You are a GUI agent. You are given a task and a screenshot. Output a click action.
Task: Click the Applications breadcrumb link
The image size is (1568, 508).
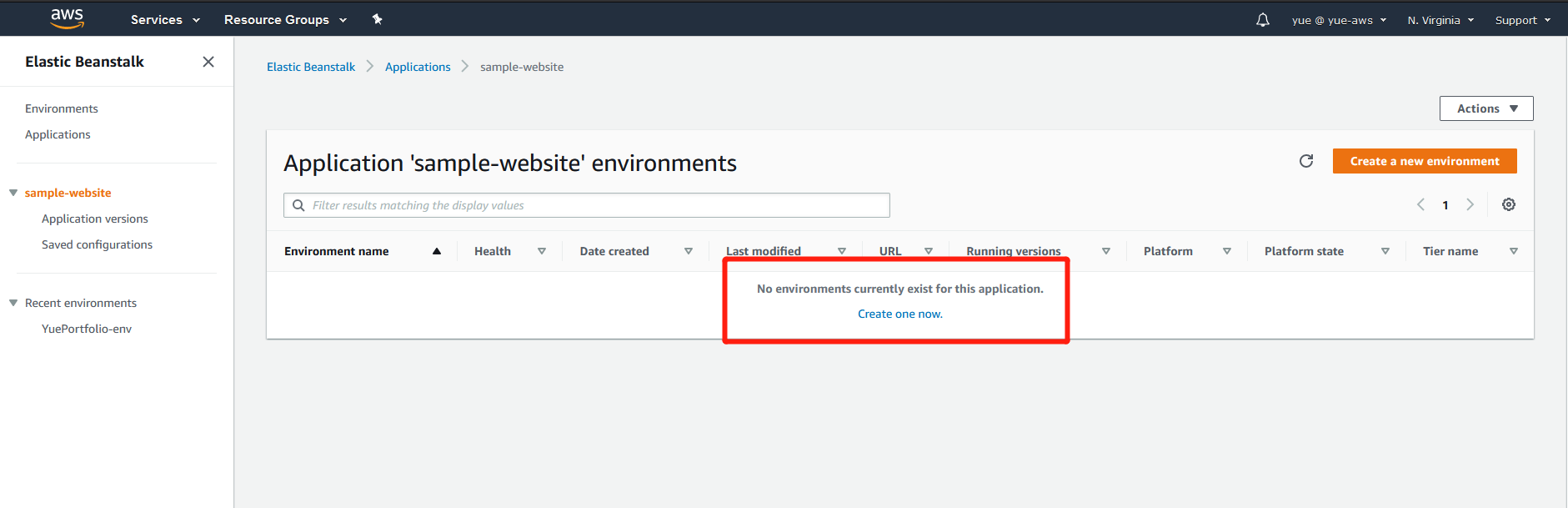418,67
